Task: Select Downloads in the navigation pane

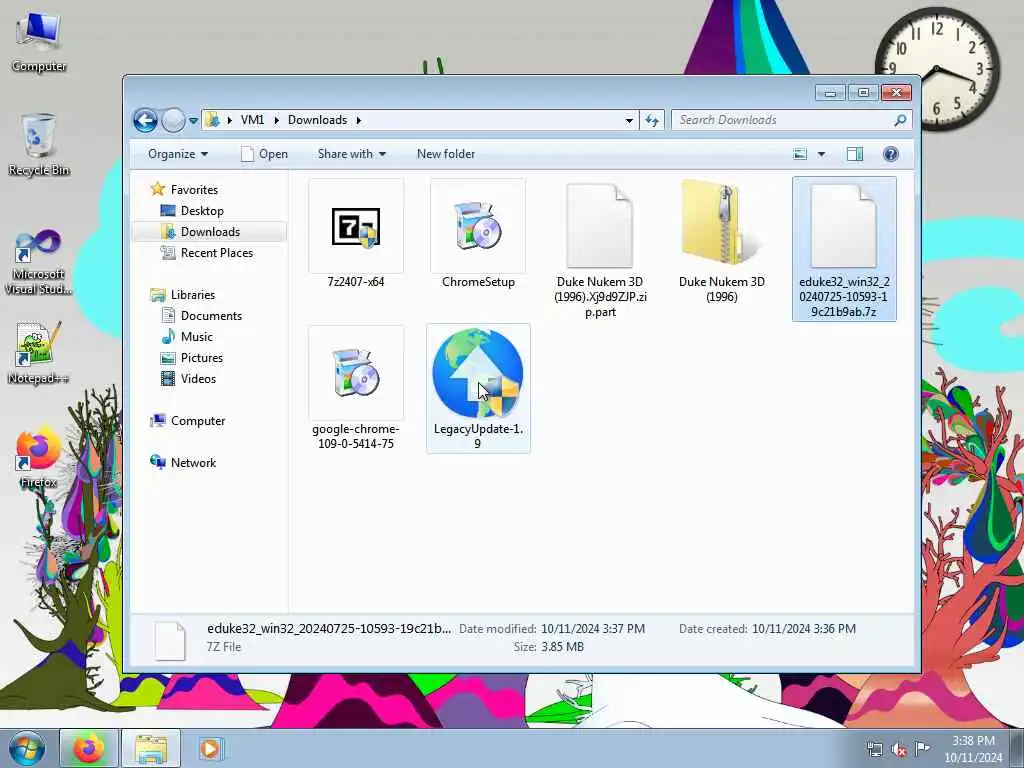Action: click(x=210, y=232)
